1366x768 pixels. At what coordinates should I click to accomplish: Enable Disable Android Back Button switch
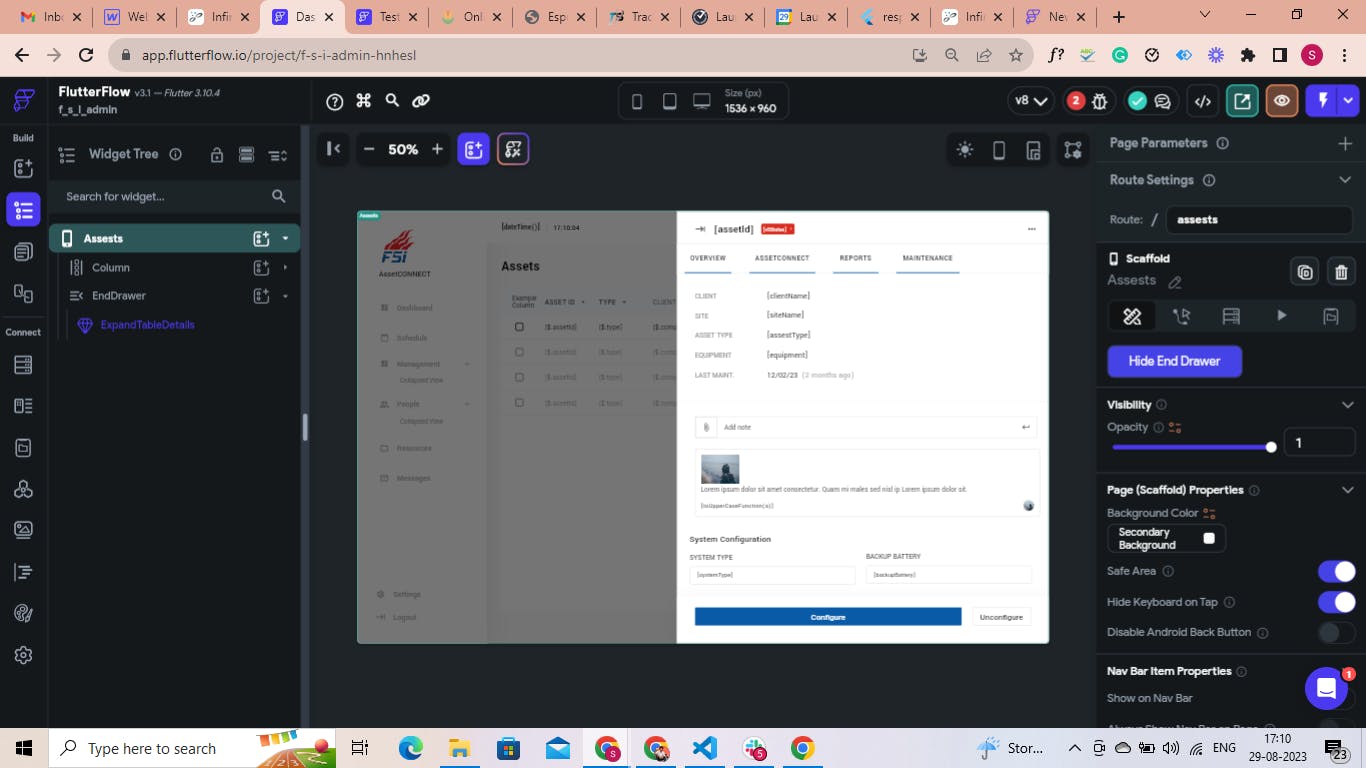coord(1336,633)
